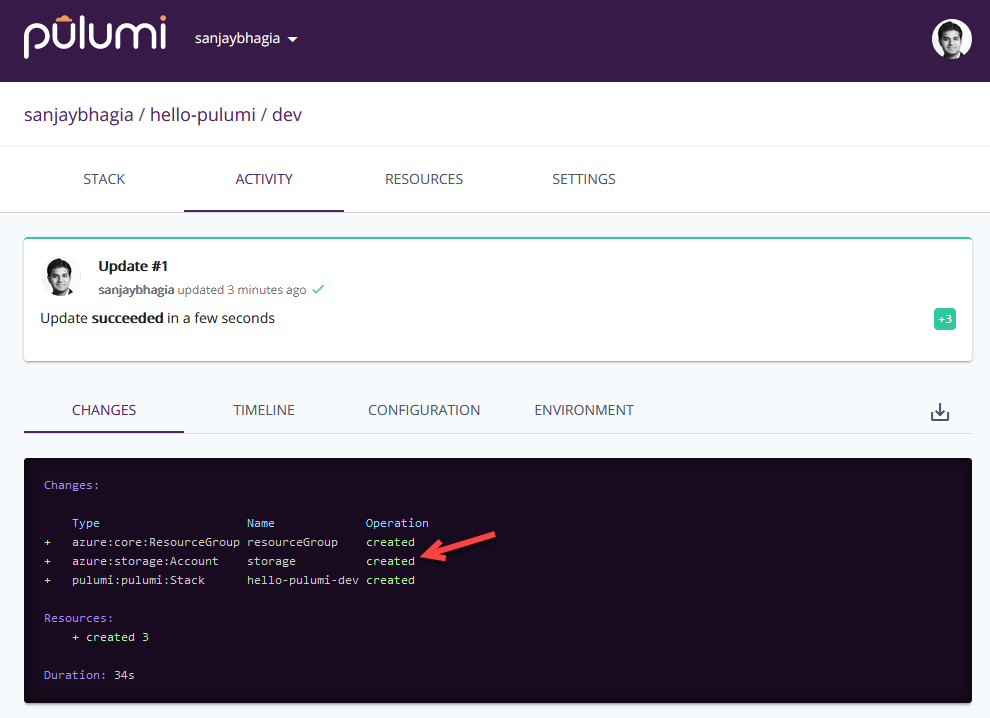Click the dev breadcrumb link

click(287, 115)
